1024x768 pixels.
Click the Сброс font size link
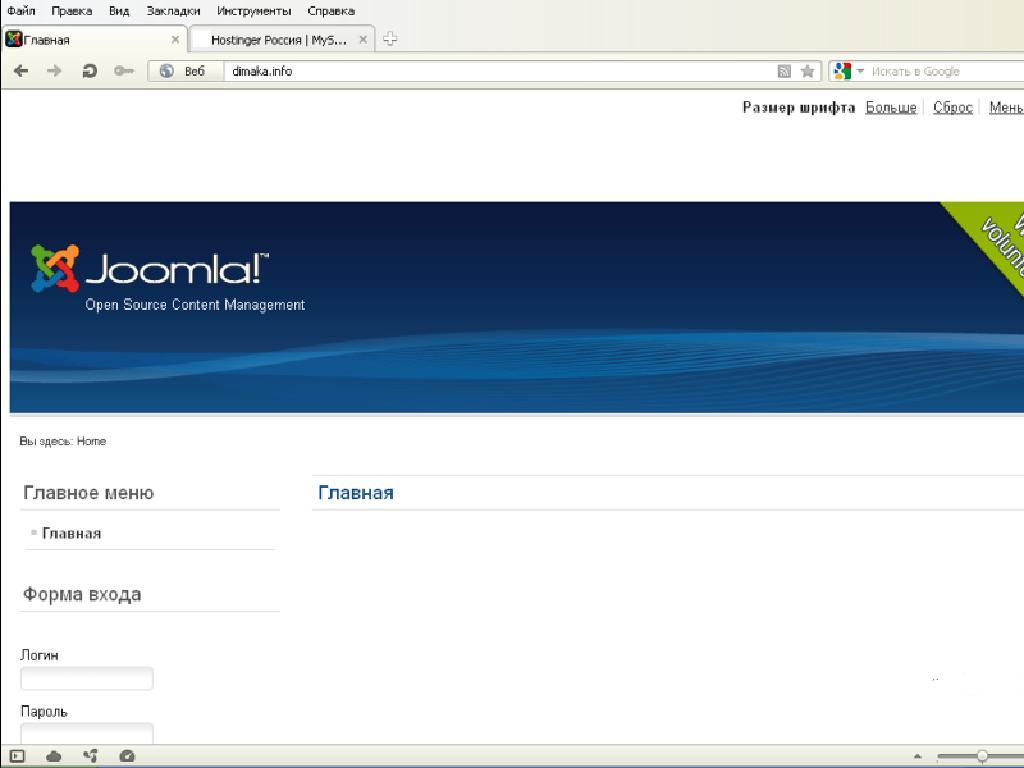[x=953, y=107]
